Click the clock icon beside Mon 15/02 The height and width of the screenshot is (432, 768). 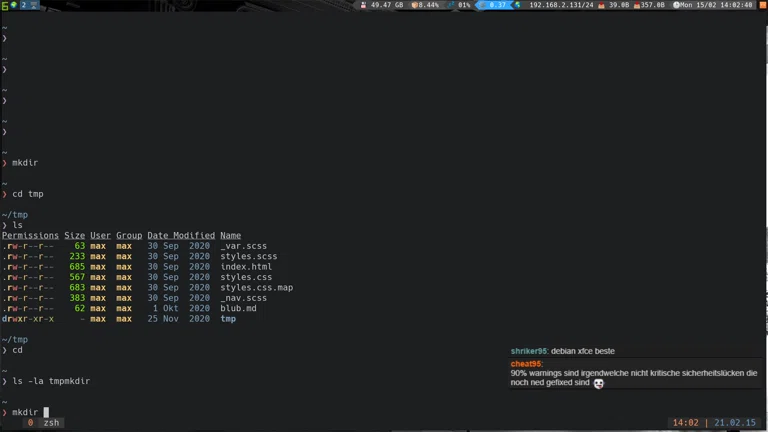pos(676,5)
